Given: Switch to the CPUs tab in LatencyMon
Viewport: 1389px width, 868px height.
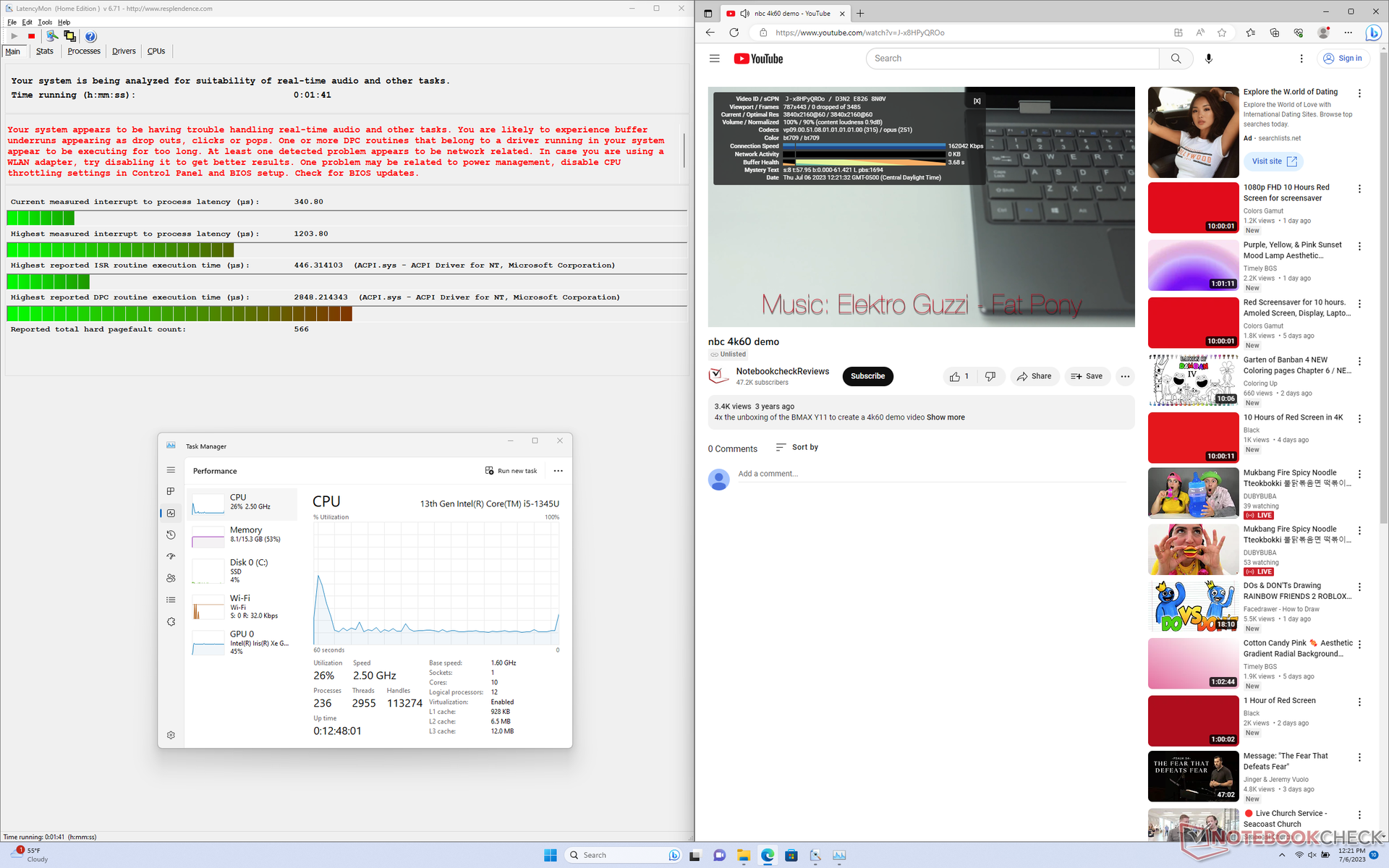Looking at the screenshot, I should [156, 51].
